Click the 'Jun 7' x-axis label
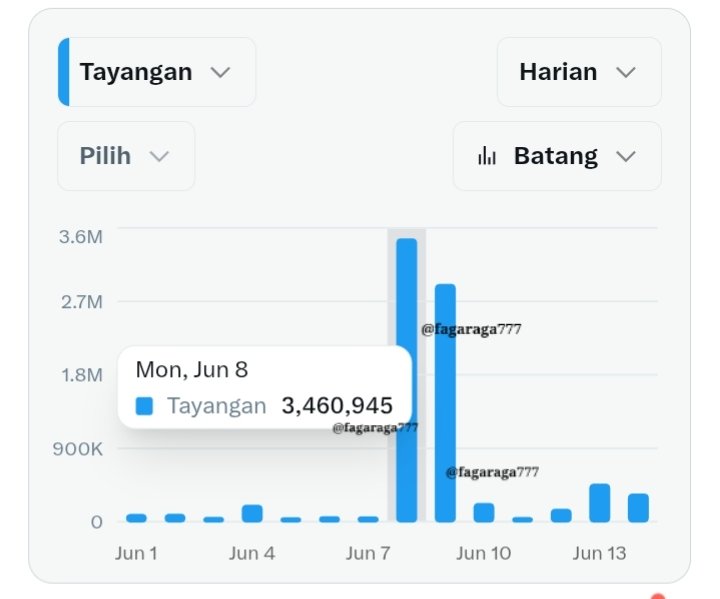720x599 pixels. pos(368,553)
